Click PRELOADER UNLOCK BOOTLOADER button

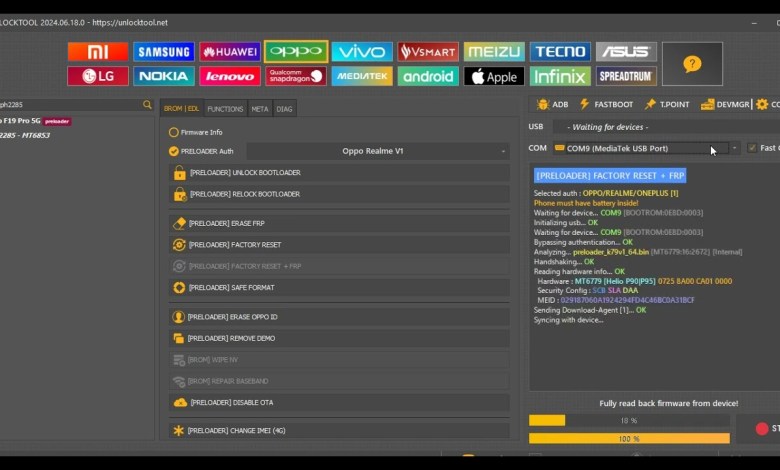pyautogui.click(x=338, y=173)
